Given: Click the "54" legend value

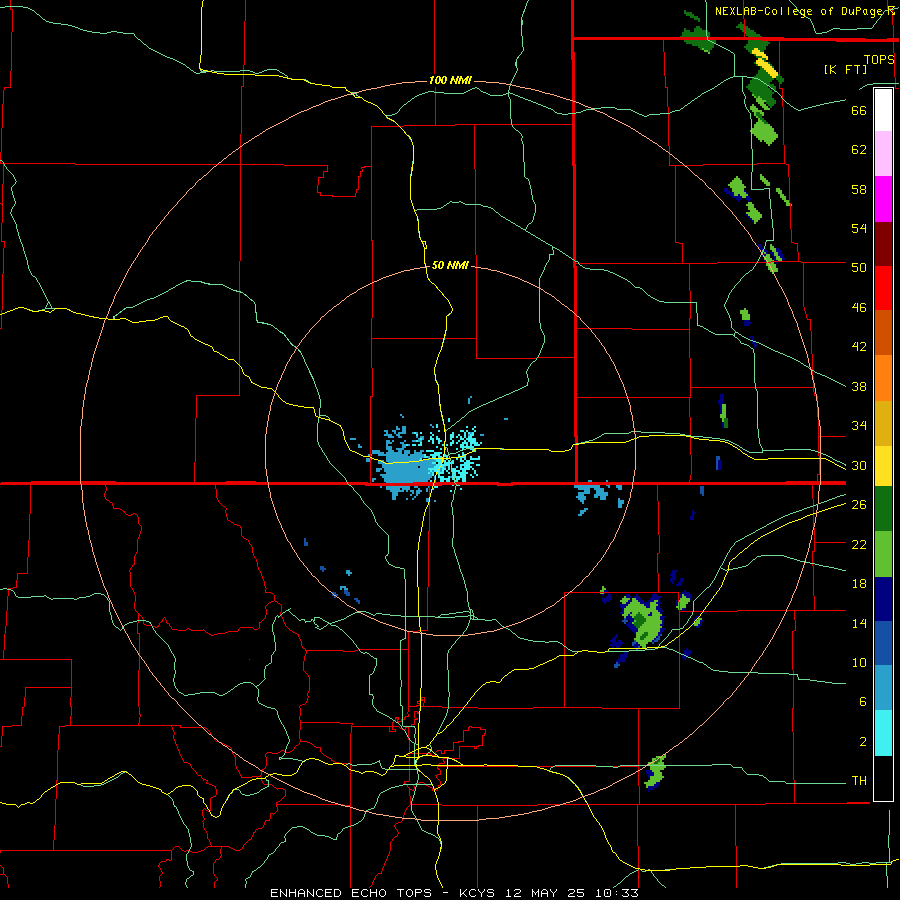Looking at the screenshot, I should click(x=859, y=228).
